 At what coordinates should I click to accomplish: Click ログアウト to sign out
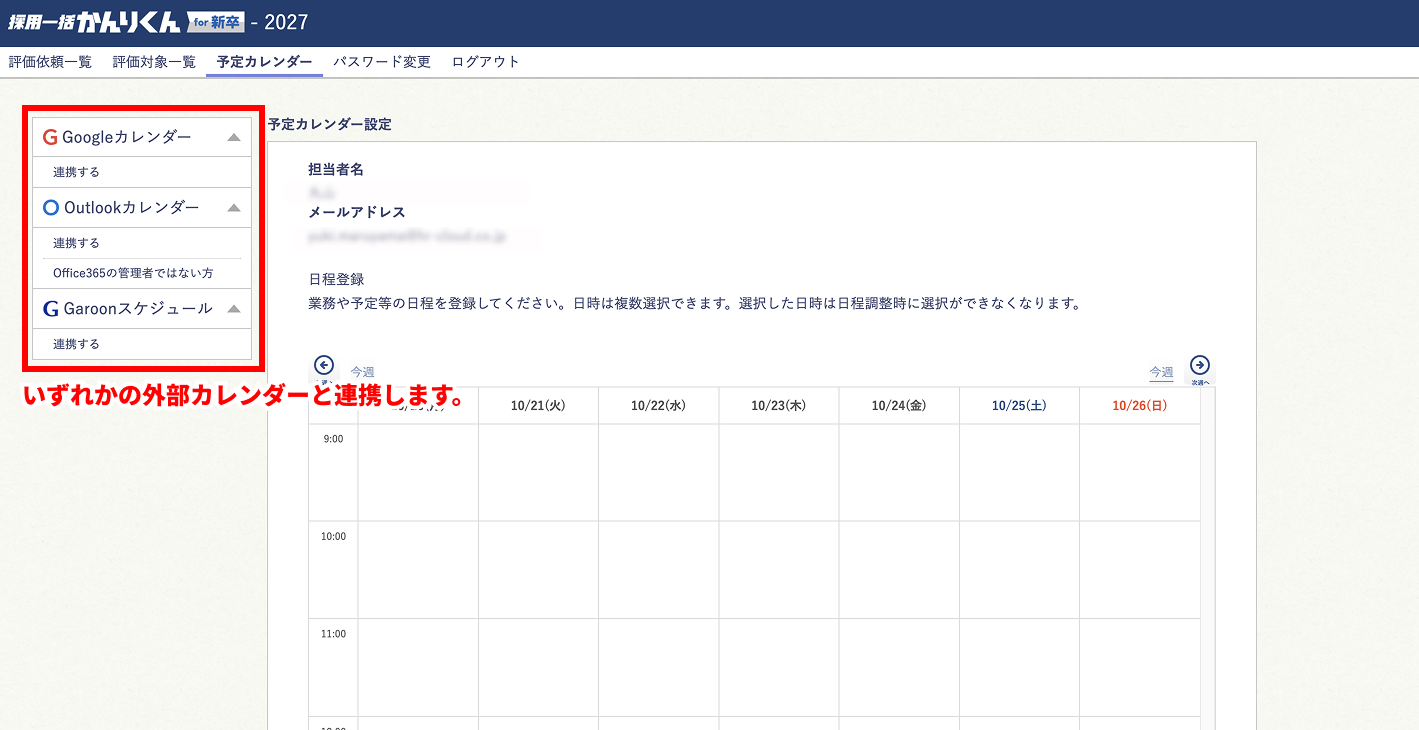(486, 62)
